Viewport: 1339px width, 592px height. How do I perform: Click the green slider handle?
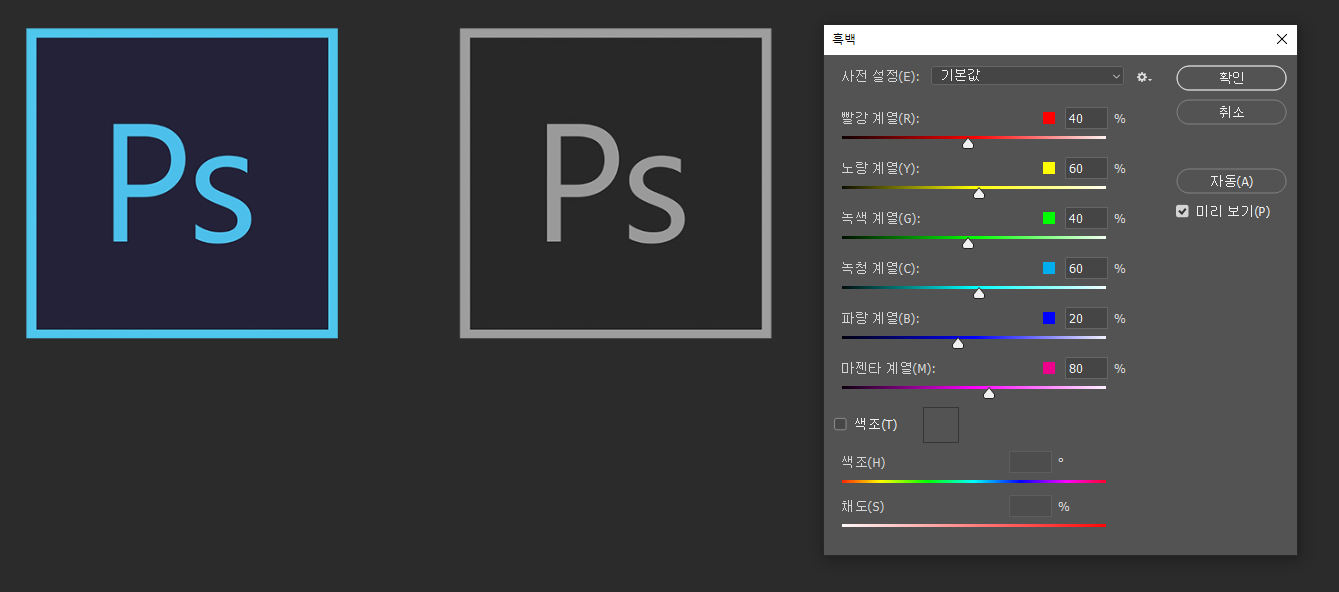point(968,244)
